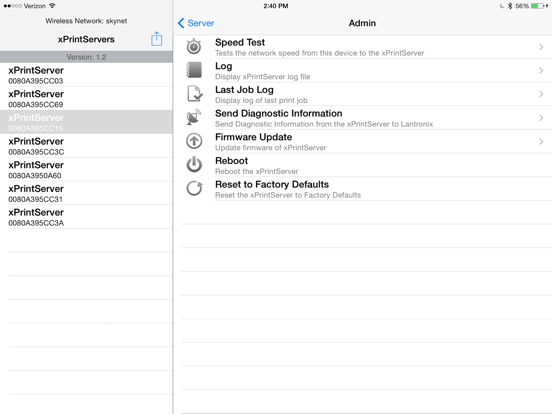Click the Log notebook icon

click(194, 70)
